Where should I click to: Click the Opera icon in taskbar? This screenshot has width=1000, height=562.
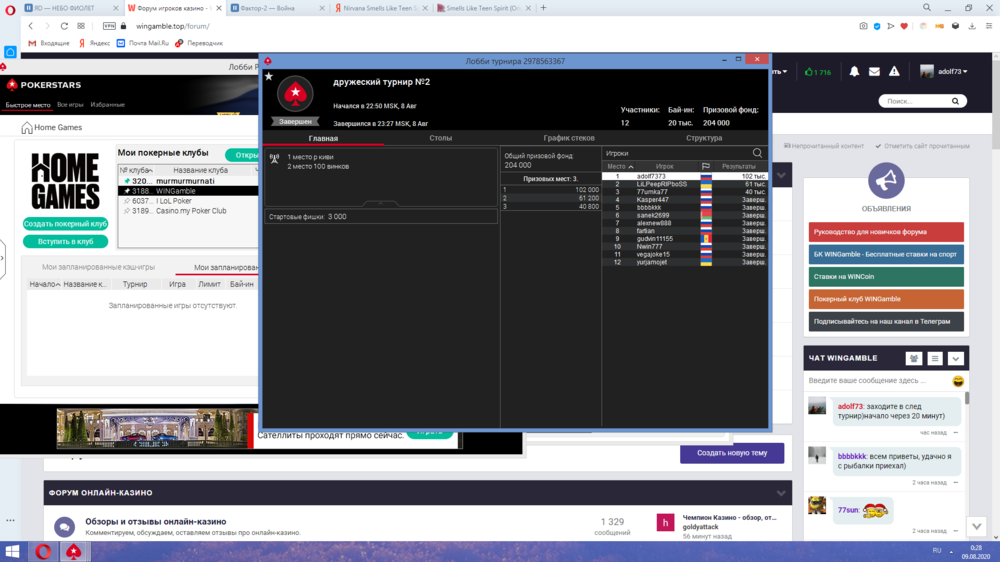(x=44, y=551)
